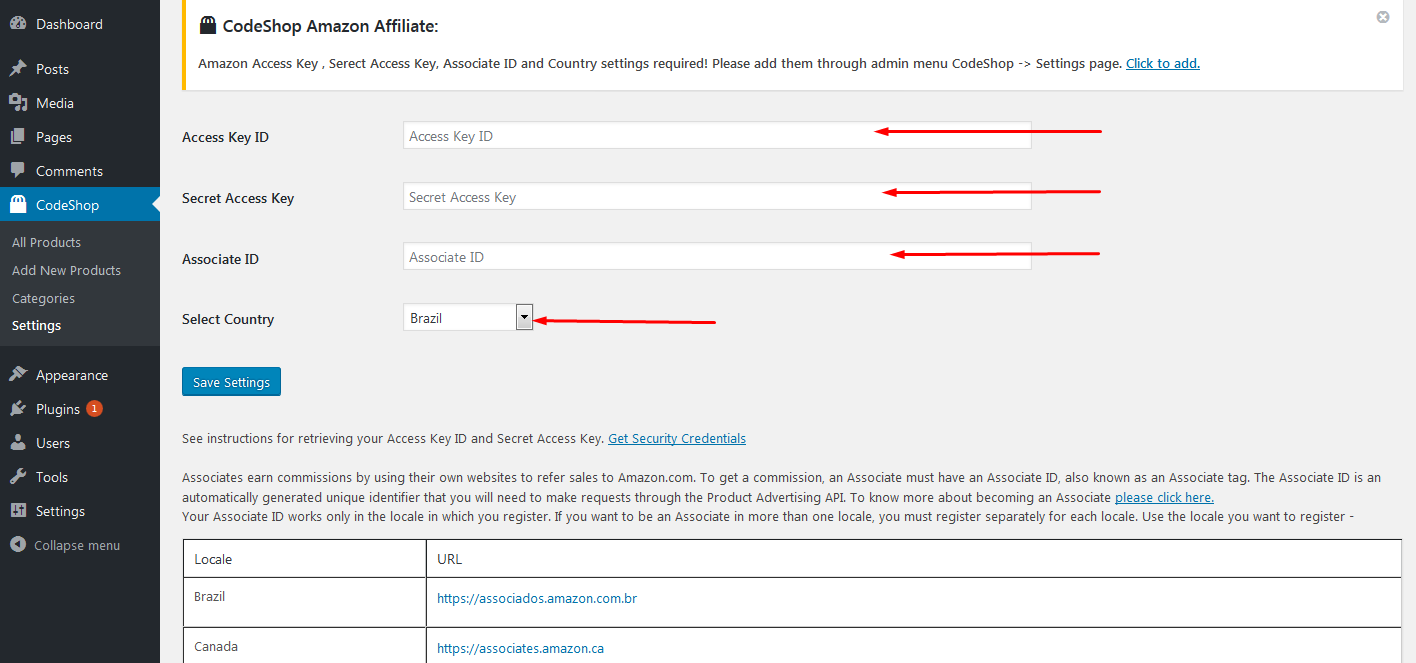Open Add New Products submenu
The height and width of the screenshot is (663, 1416).
coord(66,270)
